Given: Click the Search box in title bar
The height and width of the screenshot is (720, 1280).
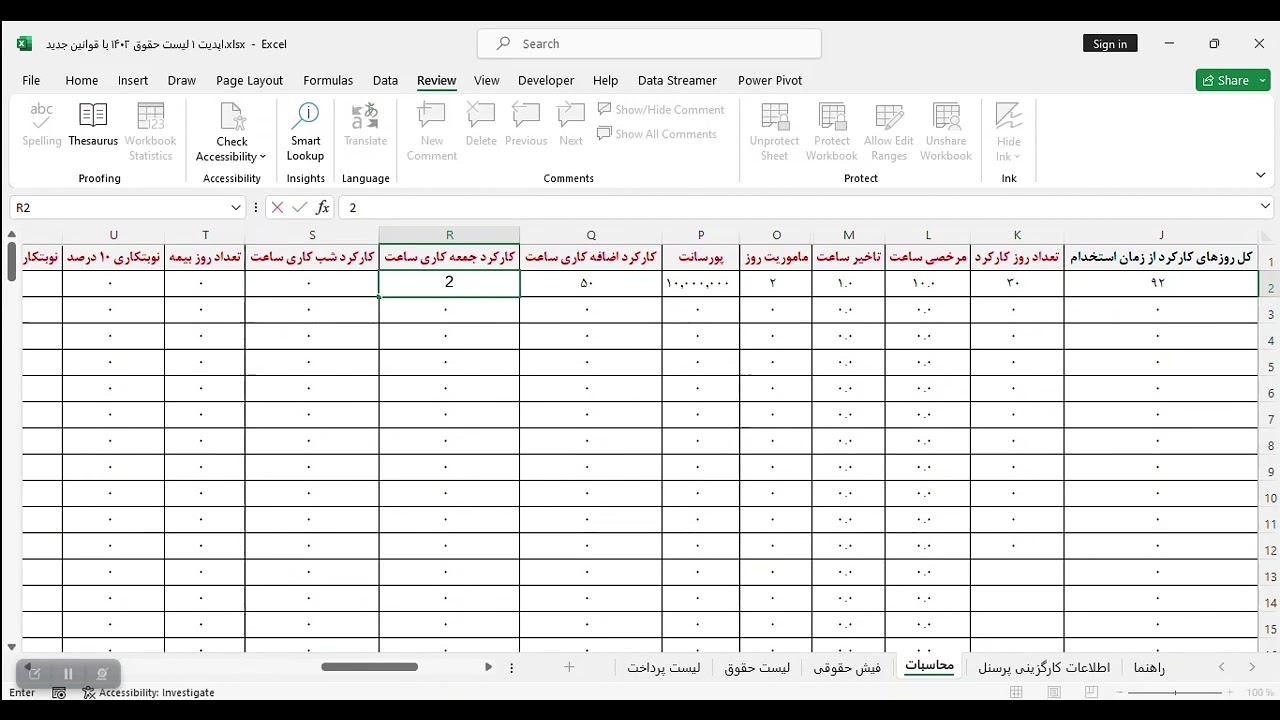Looking at the screenshot, I should coord(649,44).
